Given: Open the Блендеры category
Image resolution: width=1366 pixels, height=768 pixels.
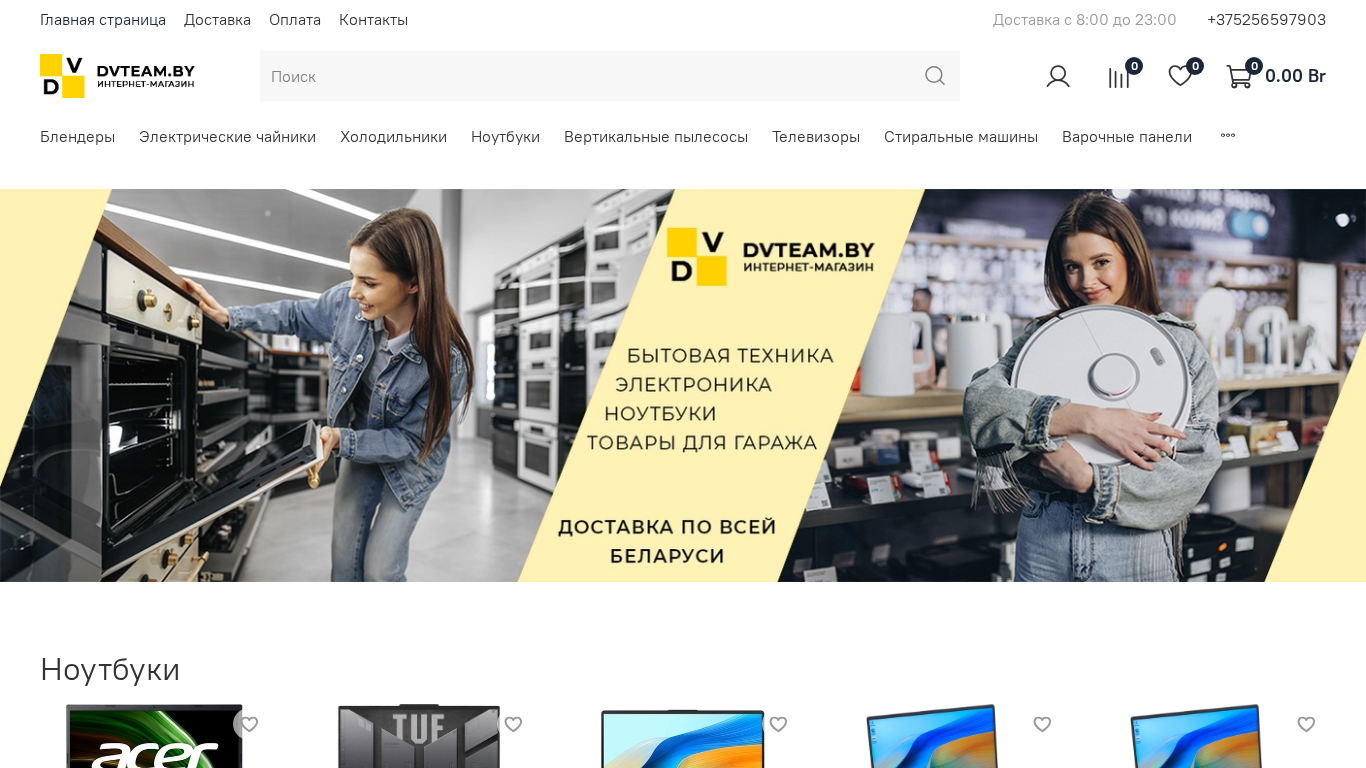Looking at the screenshot, I should pyautogui.click(x=78, y=137).
